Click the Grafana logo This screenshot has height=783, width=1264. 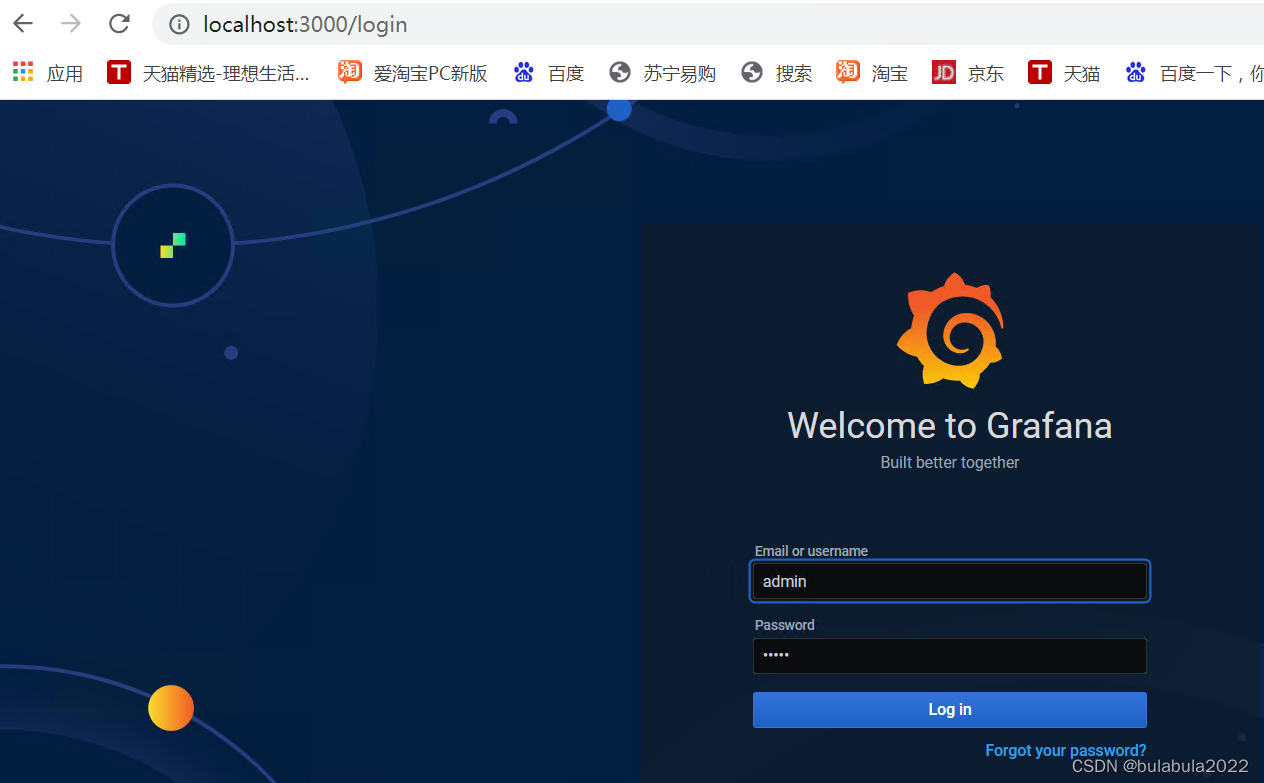[949, 330]
